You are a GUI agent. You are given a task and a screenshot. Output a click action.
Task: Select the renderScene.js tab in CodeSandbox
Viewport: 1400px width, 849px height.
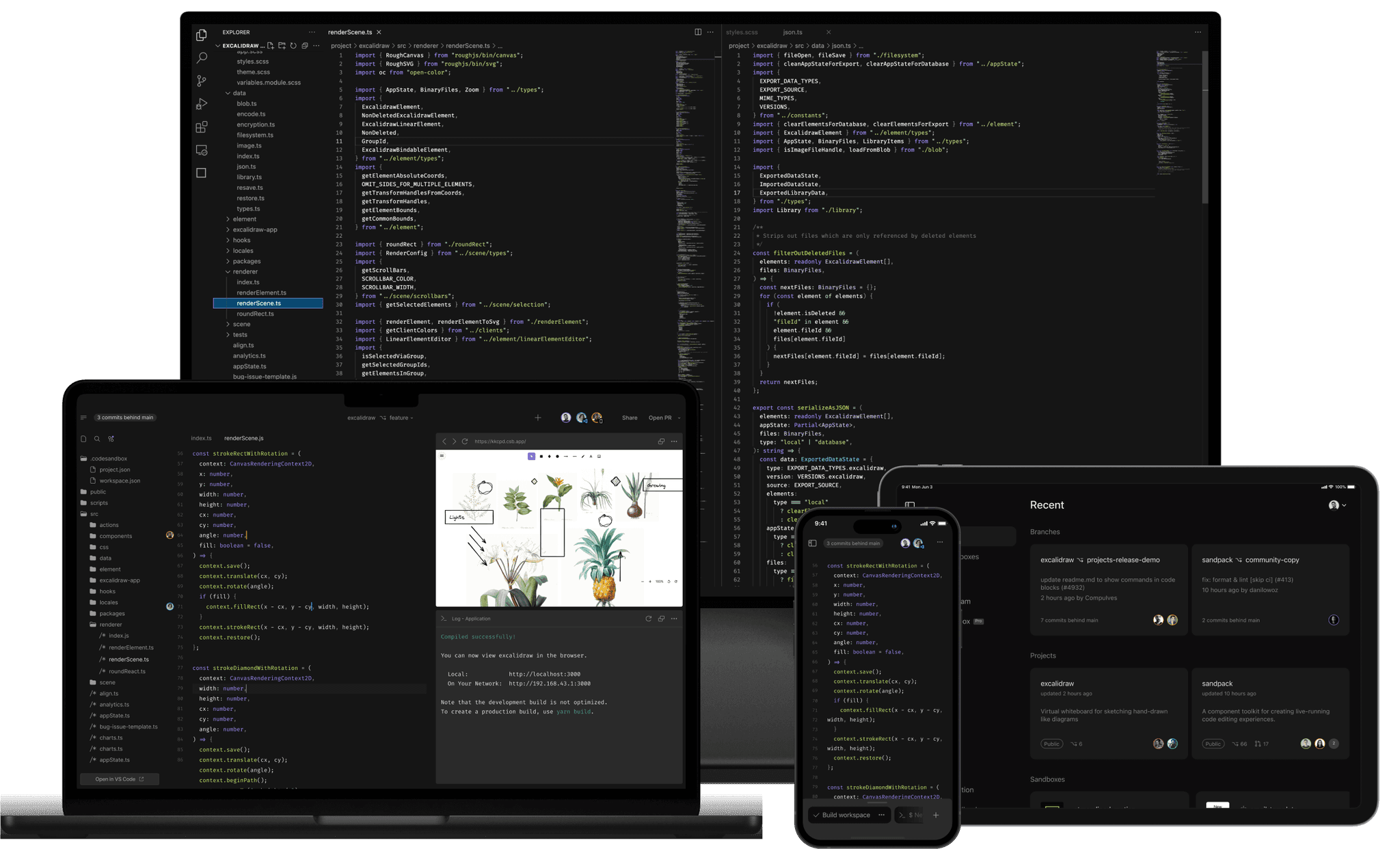click(x=244, y=438)
